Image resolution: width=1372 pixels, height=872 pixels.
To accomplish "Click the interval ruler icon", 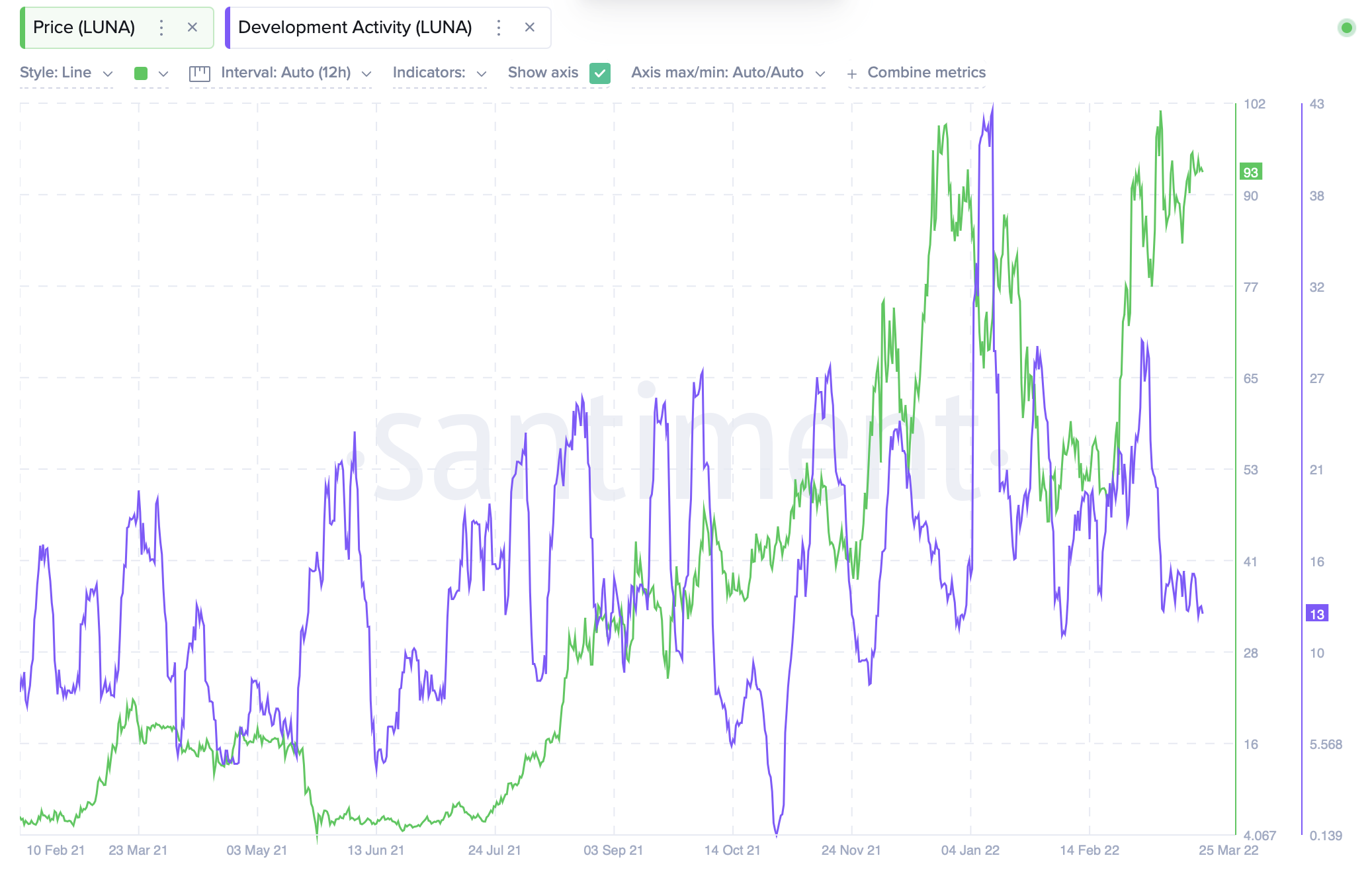I will click(200, 73).
